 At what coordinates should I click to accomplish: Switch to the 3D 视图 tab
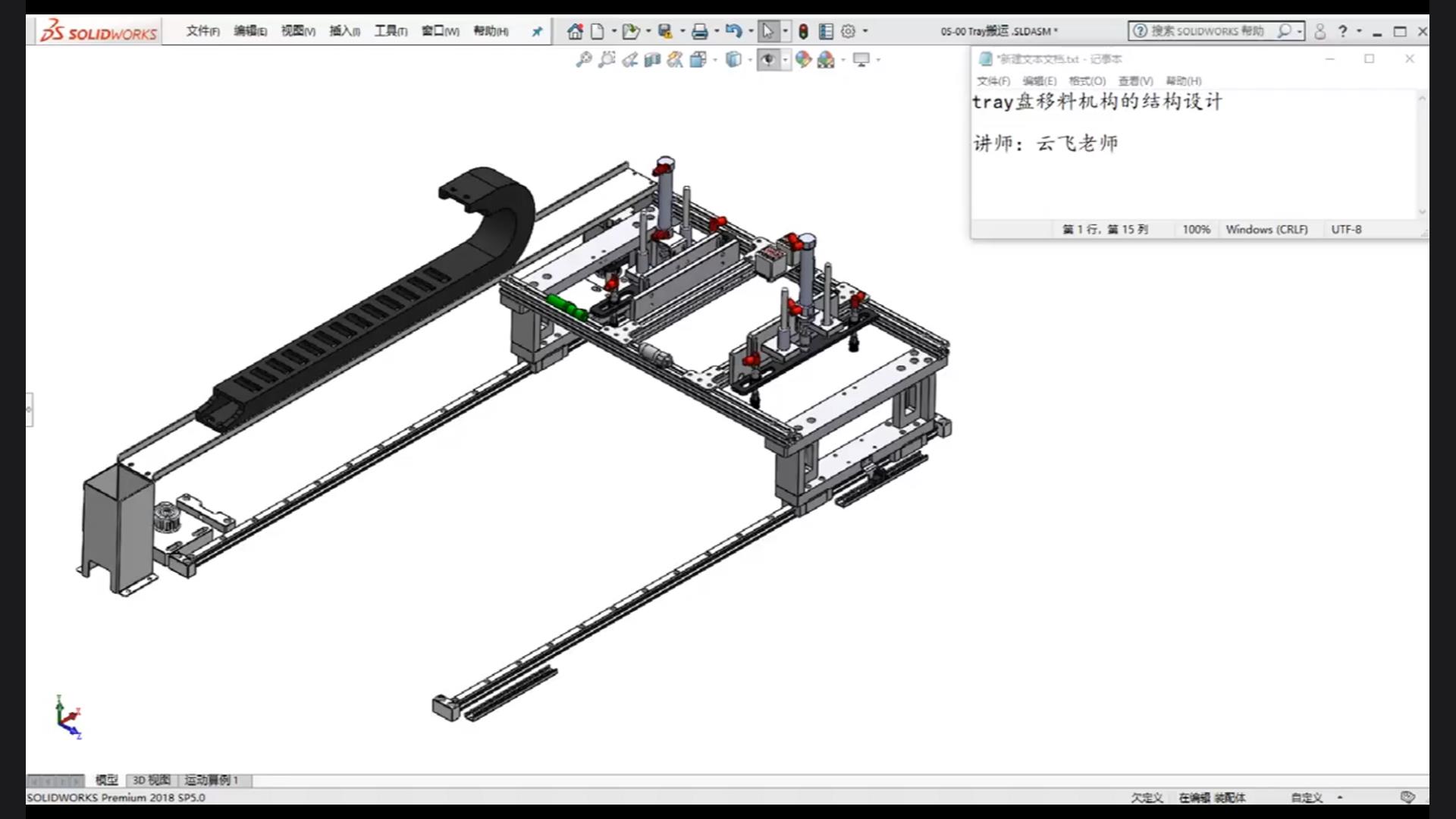(x=152, y=780)
